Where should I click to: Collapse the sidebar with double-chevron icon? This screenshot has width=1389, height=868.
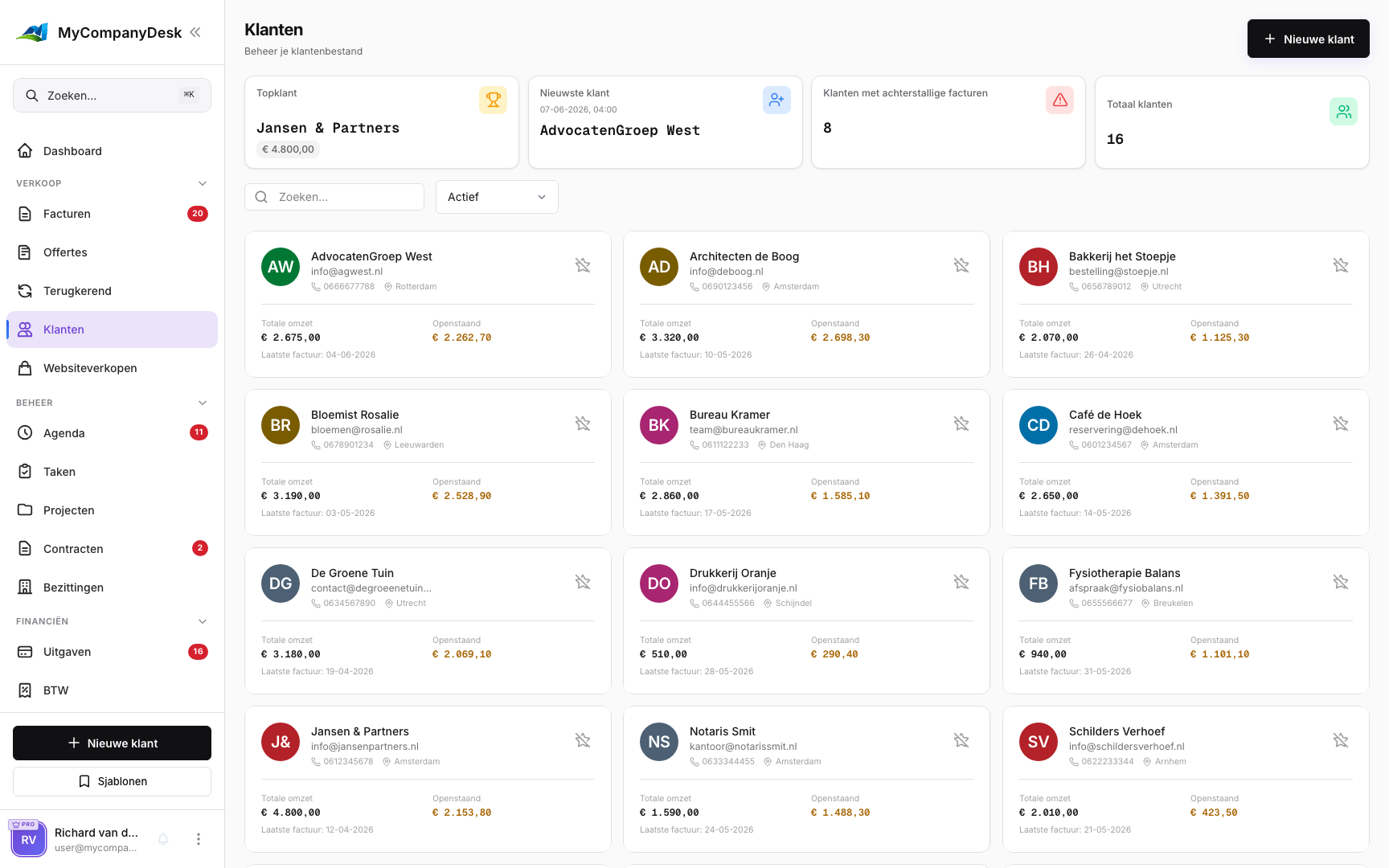[195, 32]
